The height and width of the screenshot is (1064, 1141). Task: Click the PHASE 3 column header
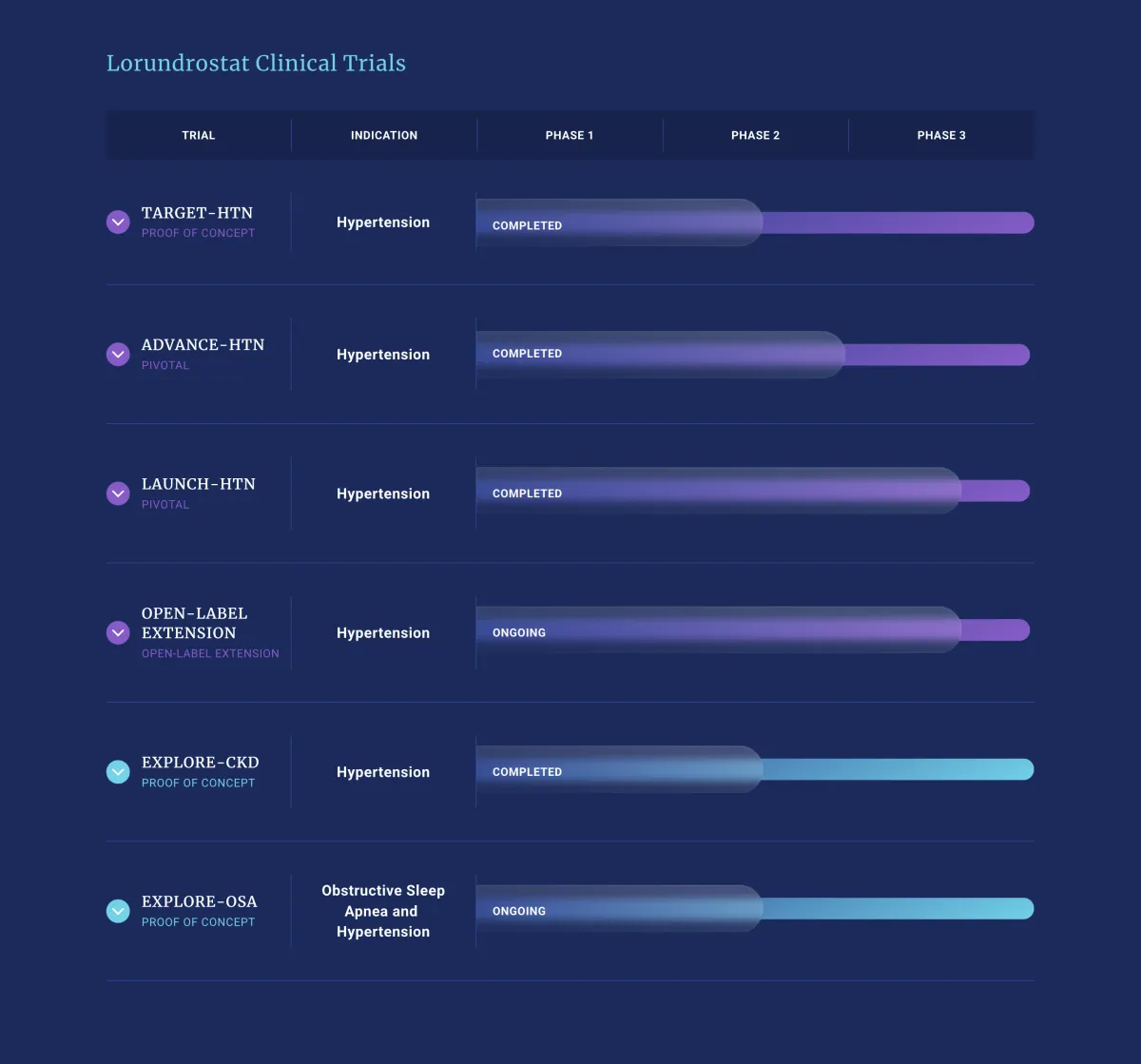(x=940, y=135)
